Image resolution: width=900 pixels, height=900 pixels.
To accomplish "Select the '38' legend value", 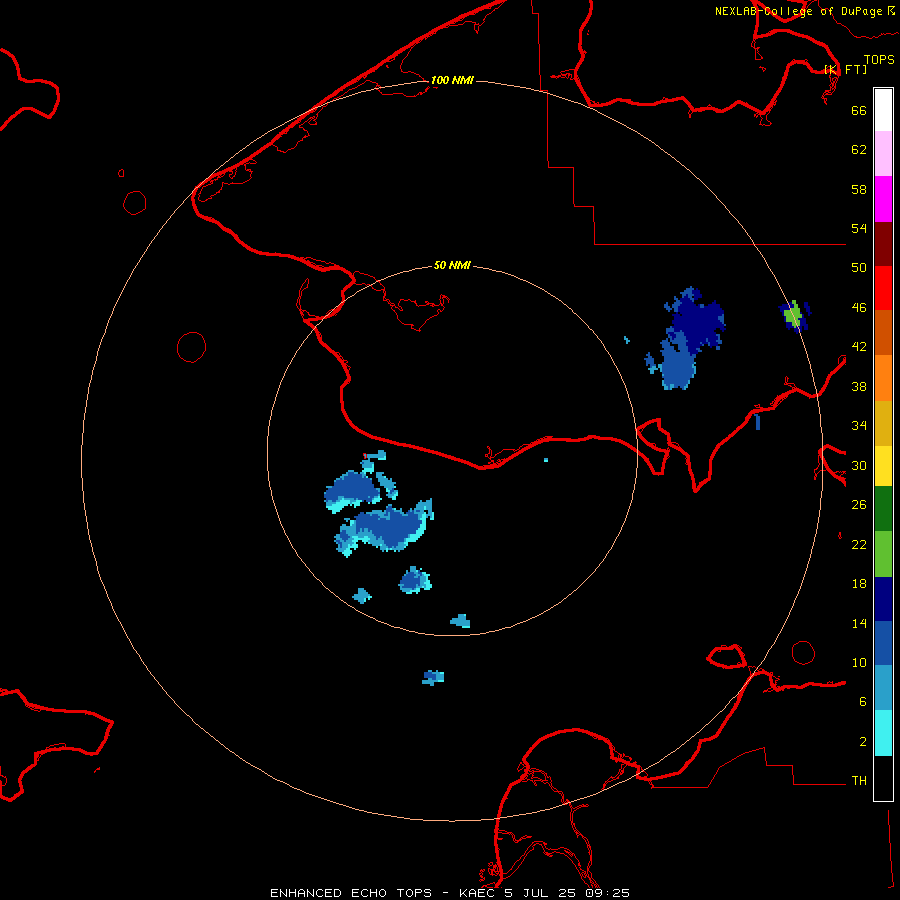I will pyautogui.click(x=859, y=386).
